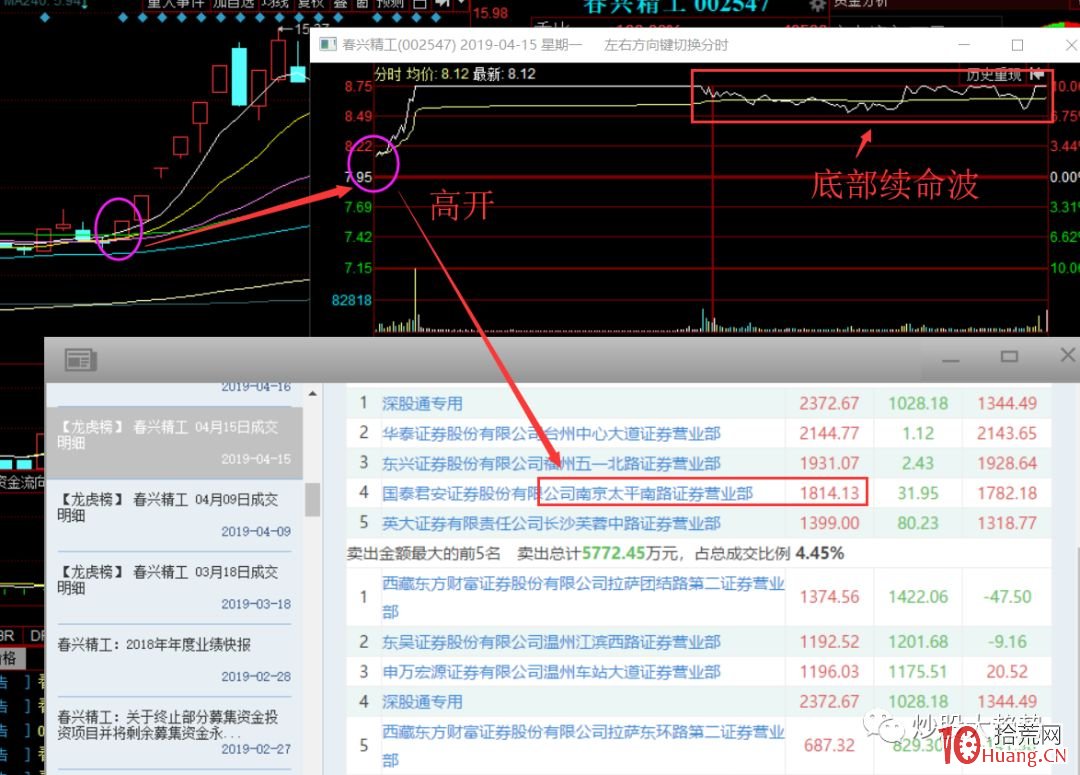Click the buy amount 1399.00
The image size is (1080, 775).
829,524
